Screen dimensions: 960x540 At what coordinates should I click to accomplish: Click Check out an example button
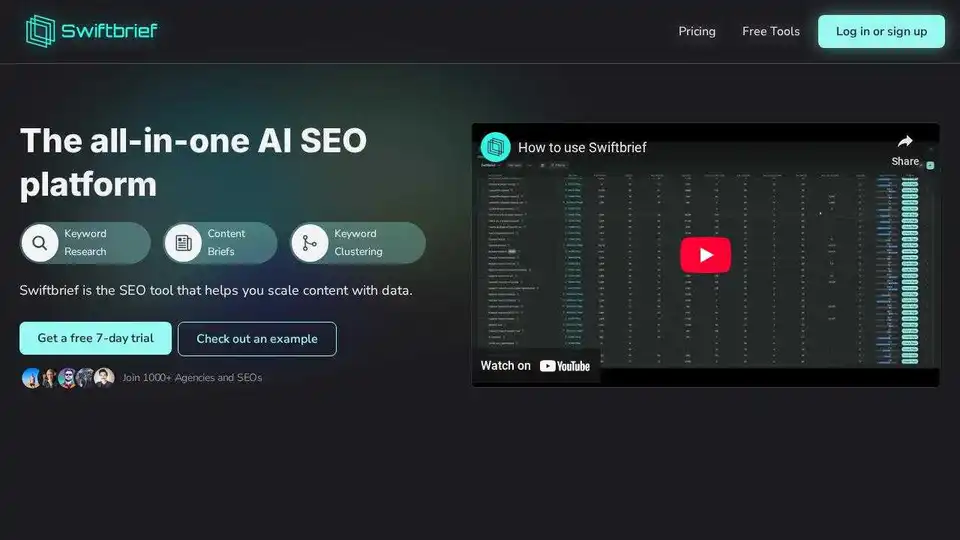[x=257, y=339]
